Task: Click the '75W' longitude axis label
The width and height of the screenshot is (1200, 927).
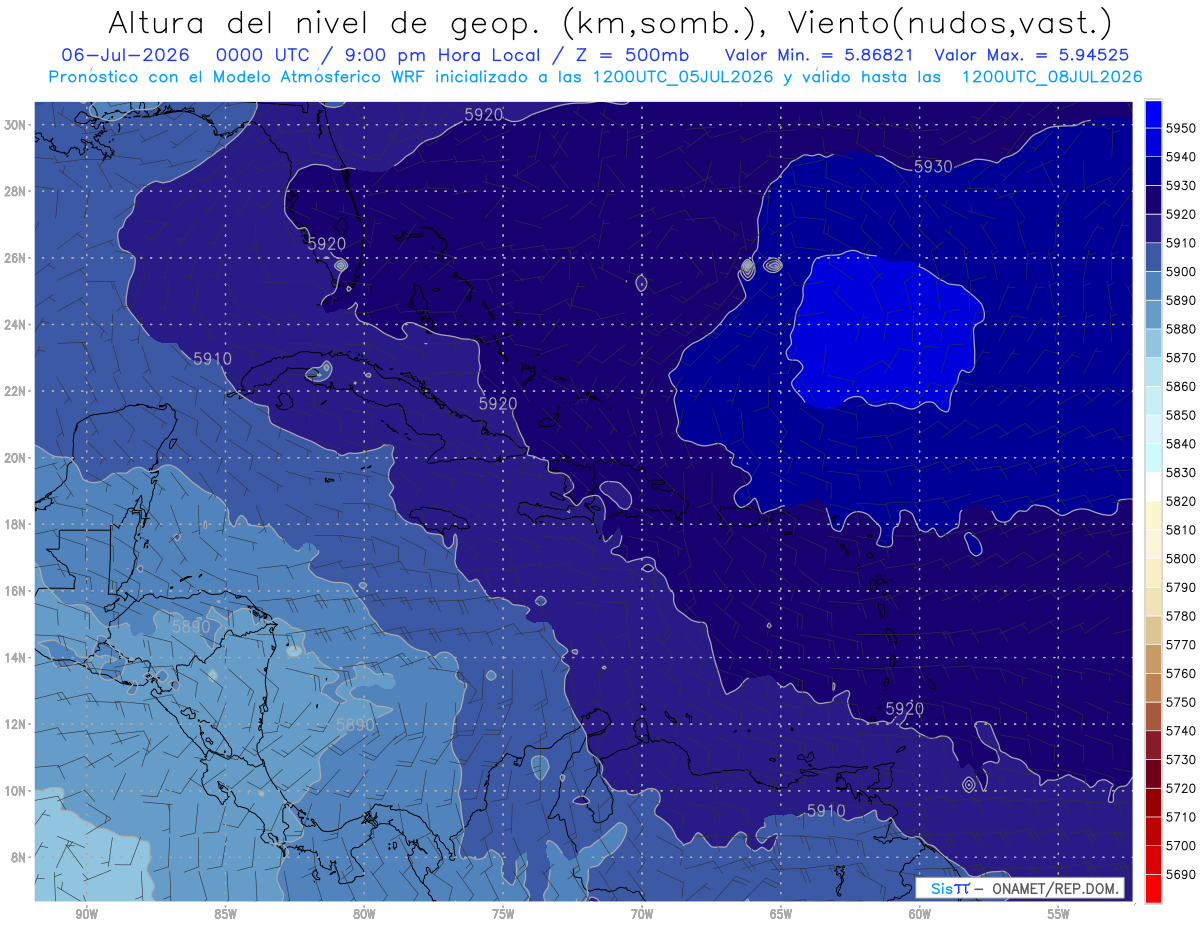Action: tap(503, 914)
